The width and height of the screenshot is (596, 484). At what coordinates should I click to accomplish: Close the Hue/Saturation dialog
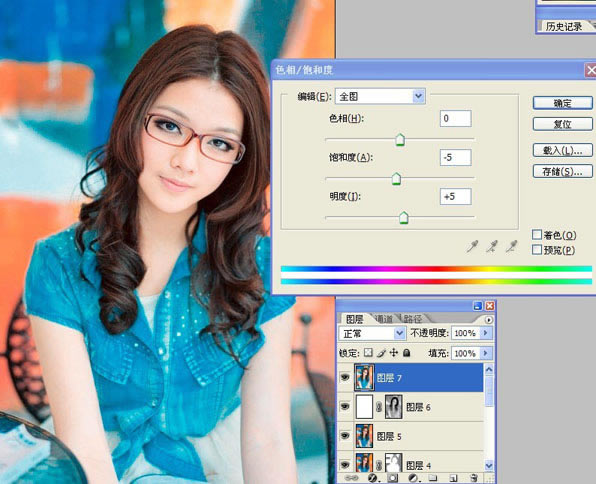click(590, 70)
